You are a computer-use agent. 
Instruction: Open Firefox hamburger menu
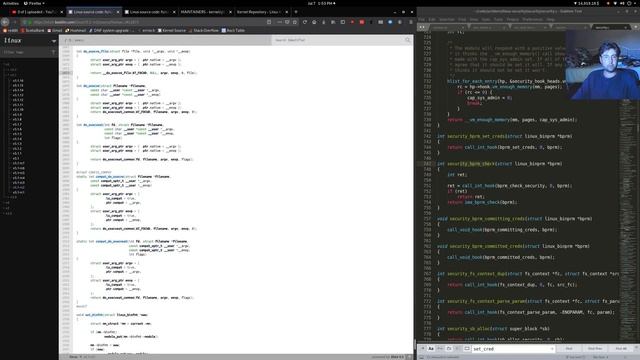(x=410, y=22)
